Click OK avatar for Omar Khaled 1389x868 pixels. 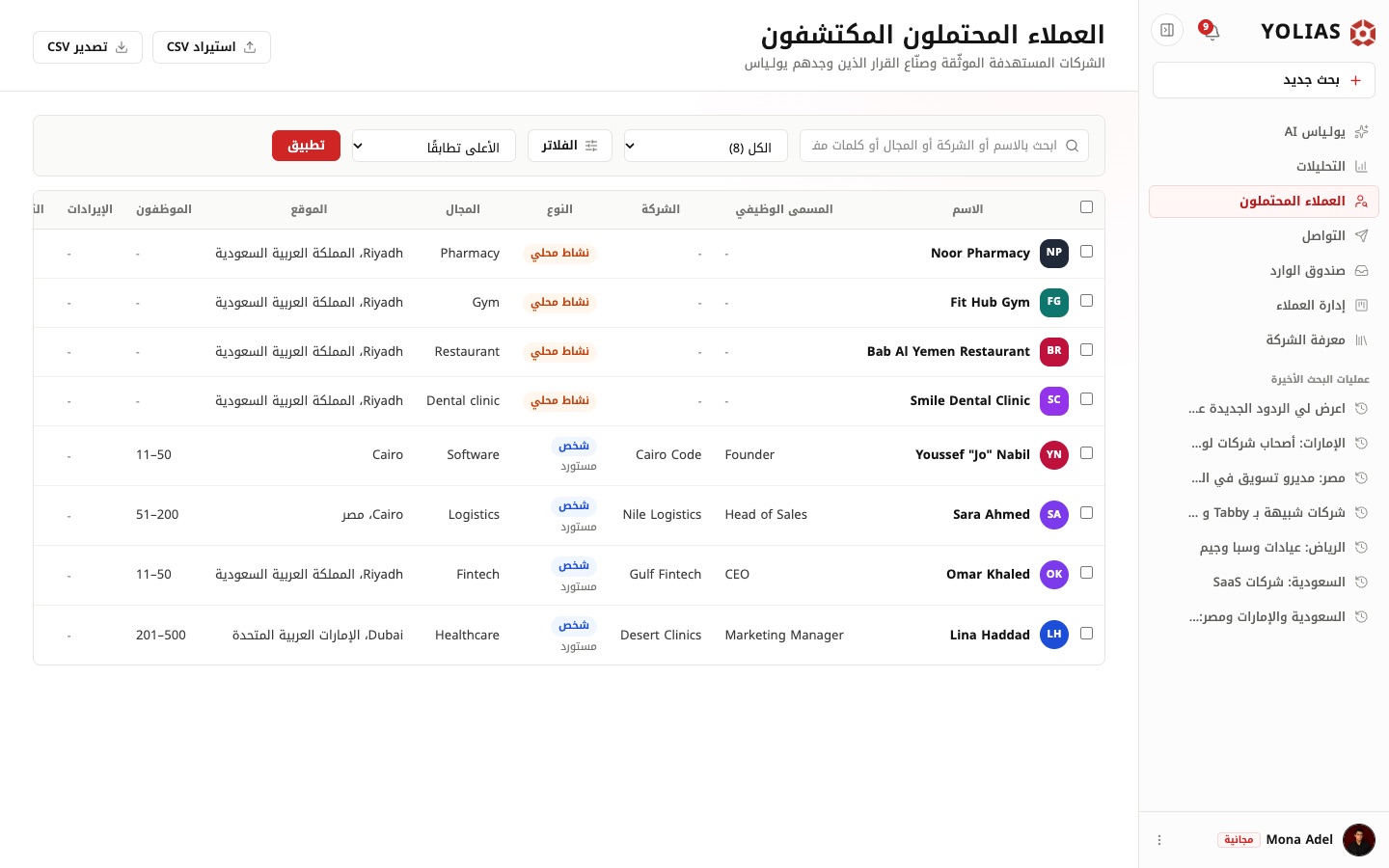point(1054,575)
